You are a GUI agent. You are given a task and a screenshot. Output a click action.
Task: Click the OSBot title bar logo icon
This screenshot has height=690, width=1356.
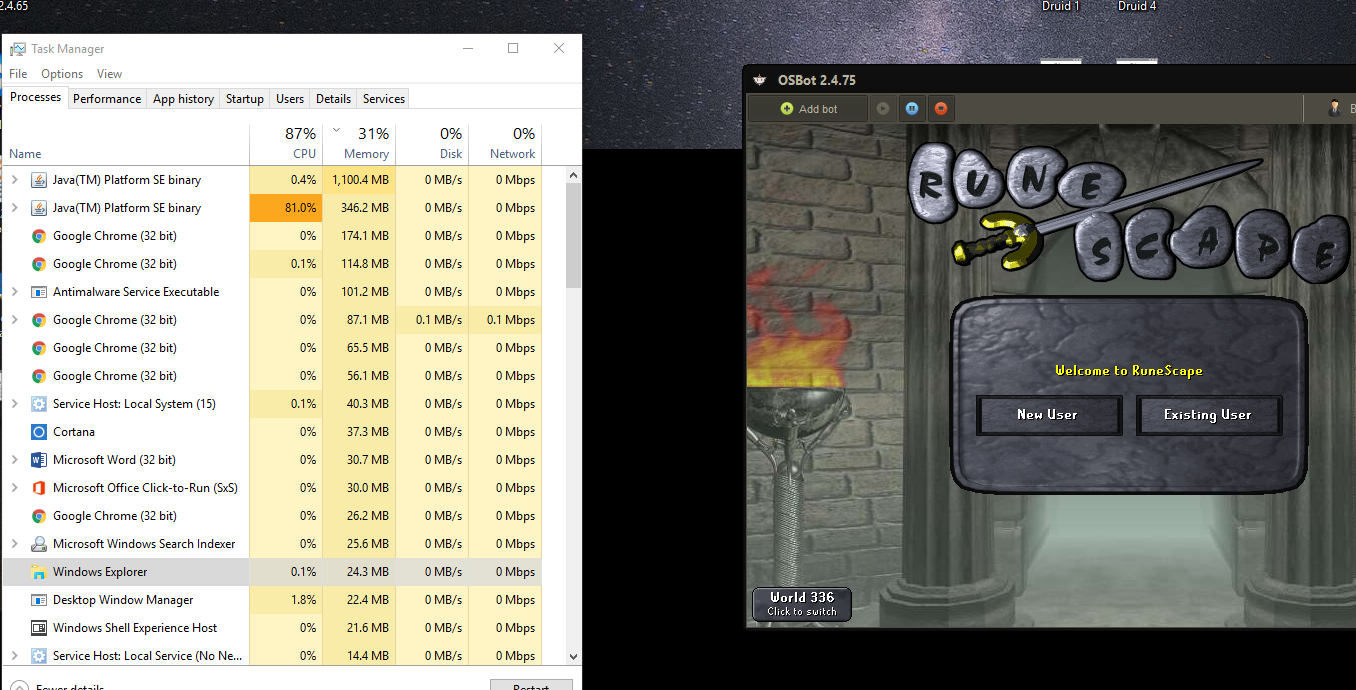coord(760,80)
